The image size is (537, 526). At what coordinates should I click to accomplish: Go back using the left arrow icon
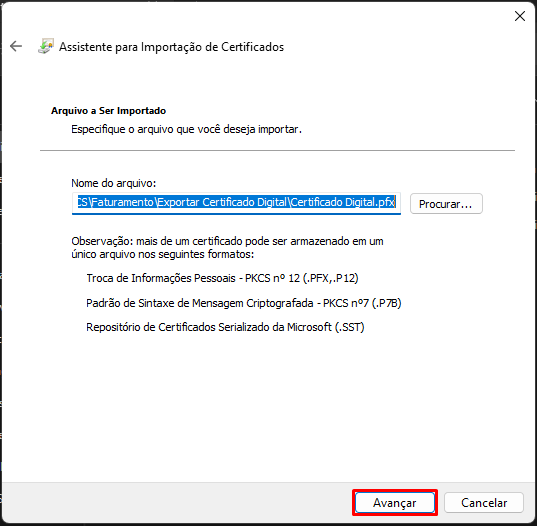pyautogui.click(x=16, y=46)
